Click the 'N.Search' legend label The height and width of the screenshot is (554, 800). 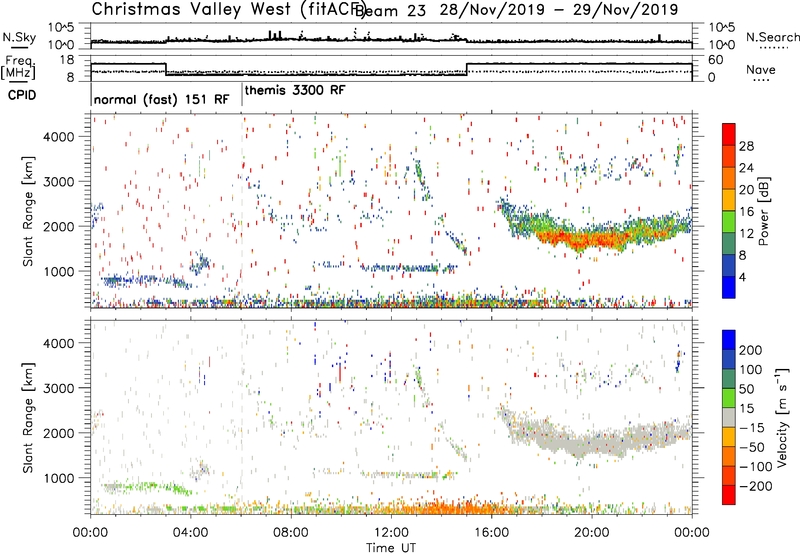772,37
